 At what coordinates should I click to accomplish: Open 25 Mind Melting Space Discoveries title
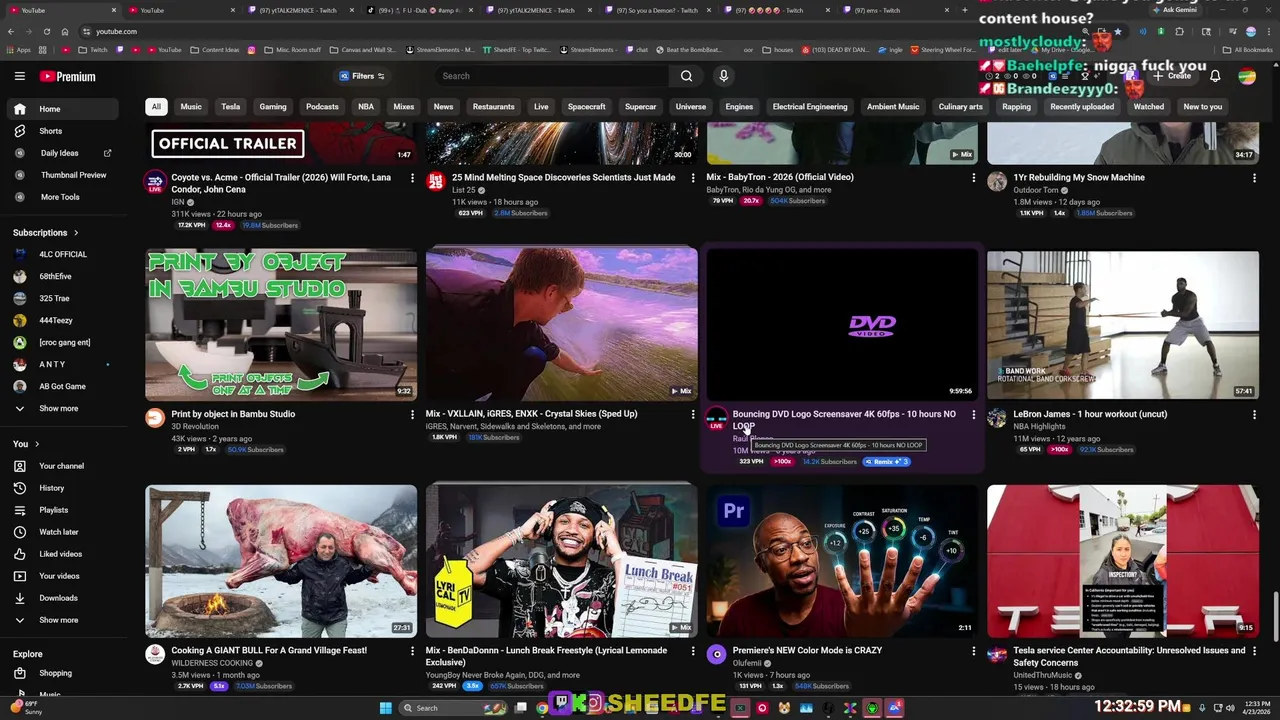(x=563, y=177)
